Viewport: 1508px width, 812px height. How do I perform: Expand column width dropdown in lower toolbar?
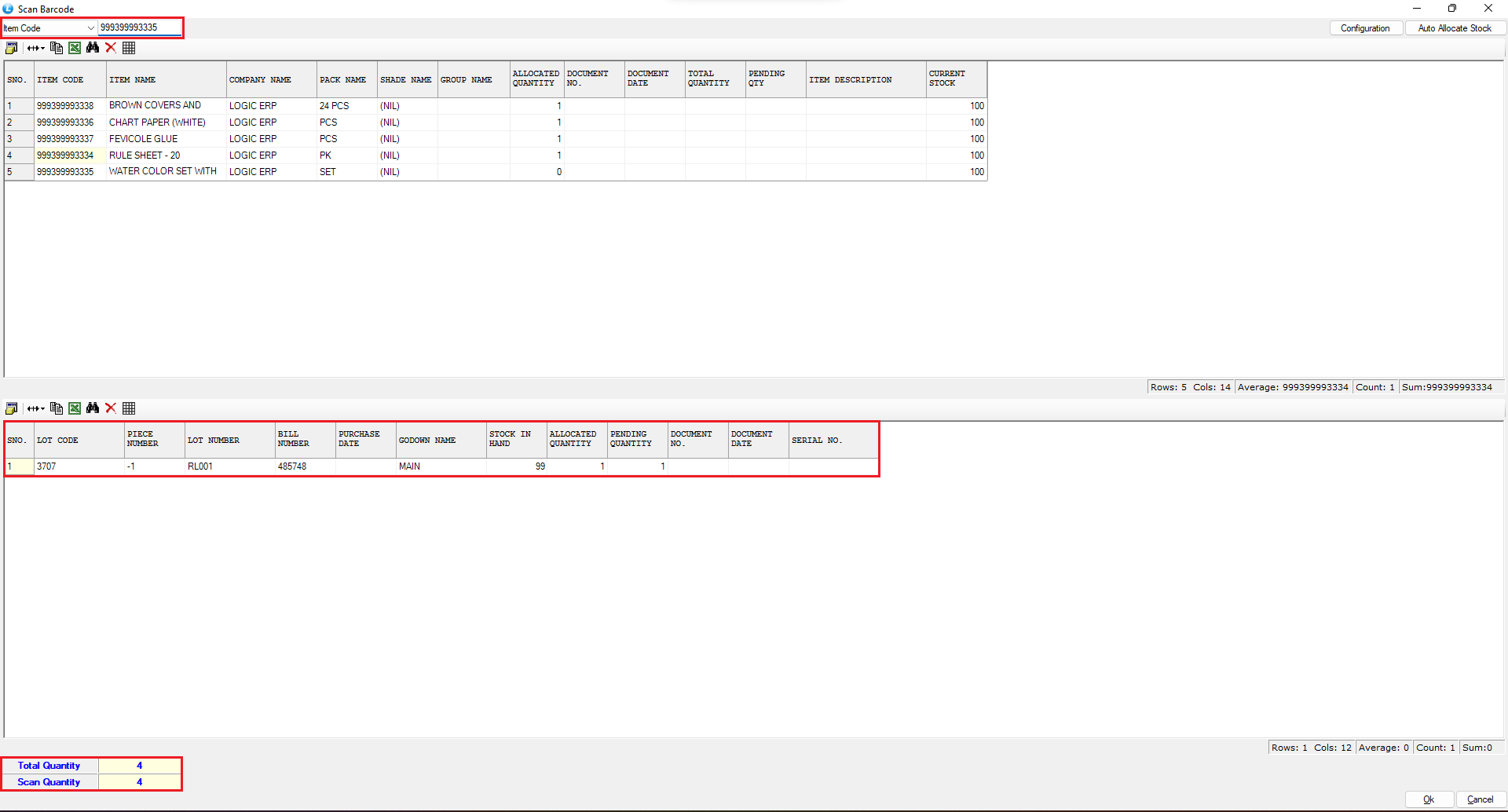36,408
